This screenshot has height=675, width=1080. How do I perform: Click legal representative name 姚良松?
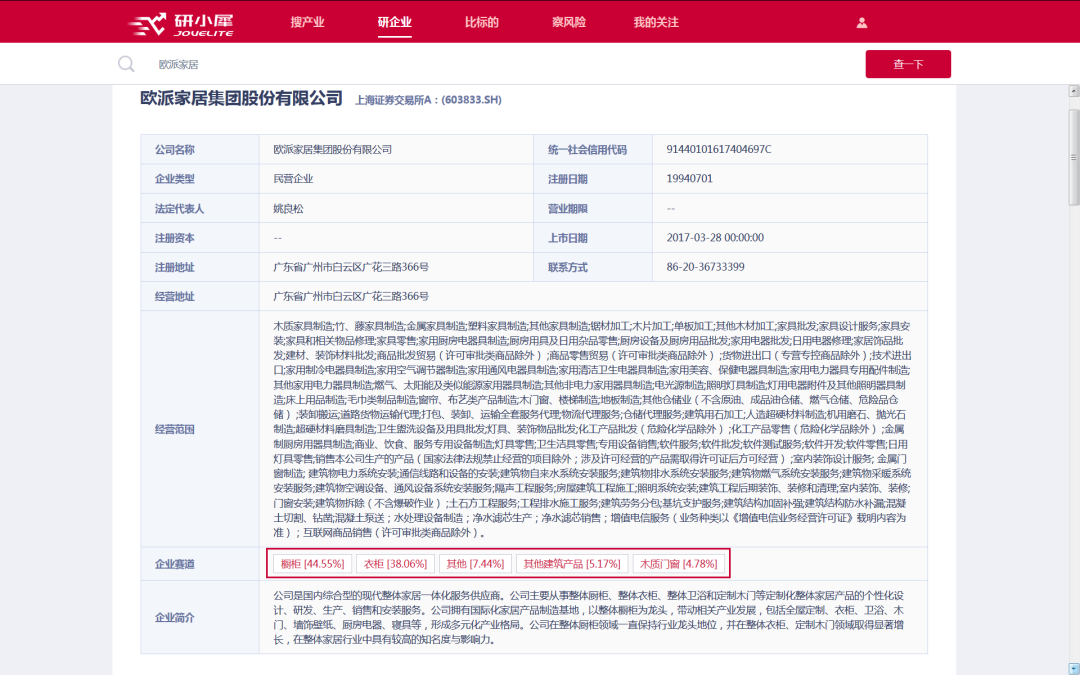(x=289, y=209)
